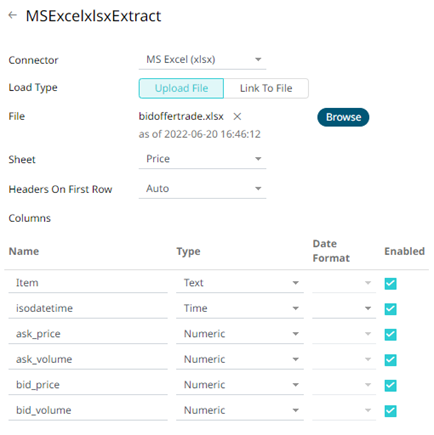Open Date Format dropdown for isodatetime

(x=344, y=309)
